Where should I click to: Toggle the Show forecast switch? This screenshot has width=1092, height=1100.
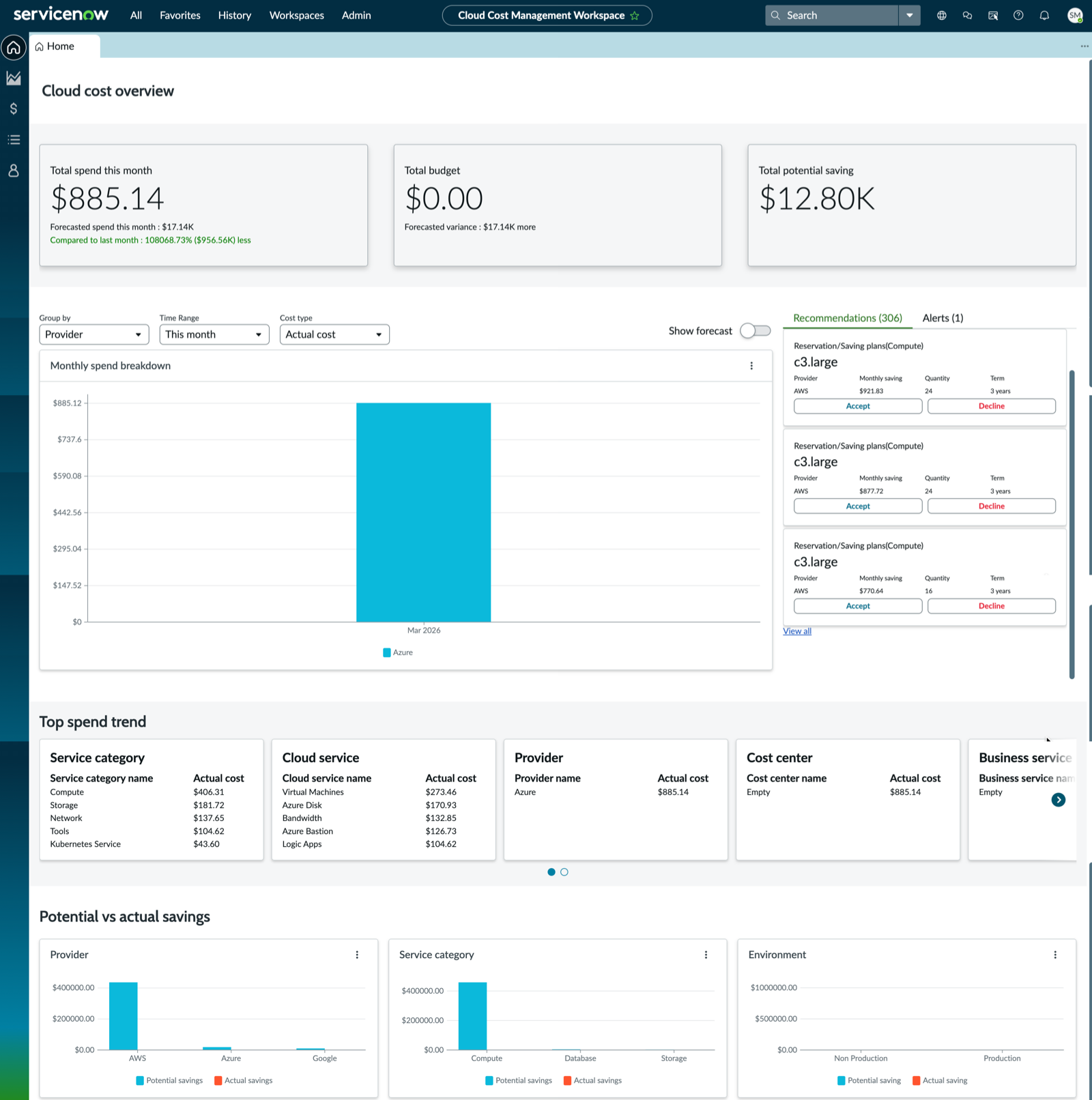point(756,331)
